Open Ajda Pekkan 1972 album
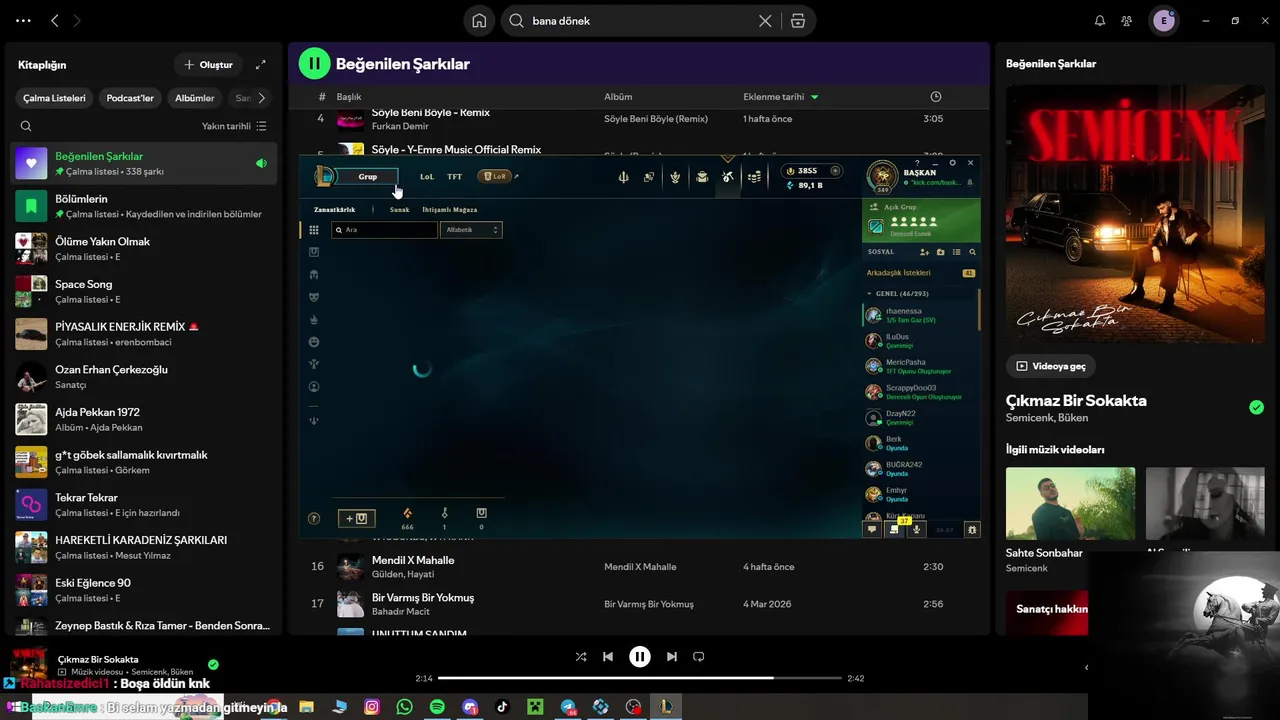 pos(144,419)
